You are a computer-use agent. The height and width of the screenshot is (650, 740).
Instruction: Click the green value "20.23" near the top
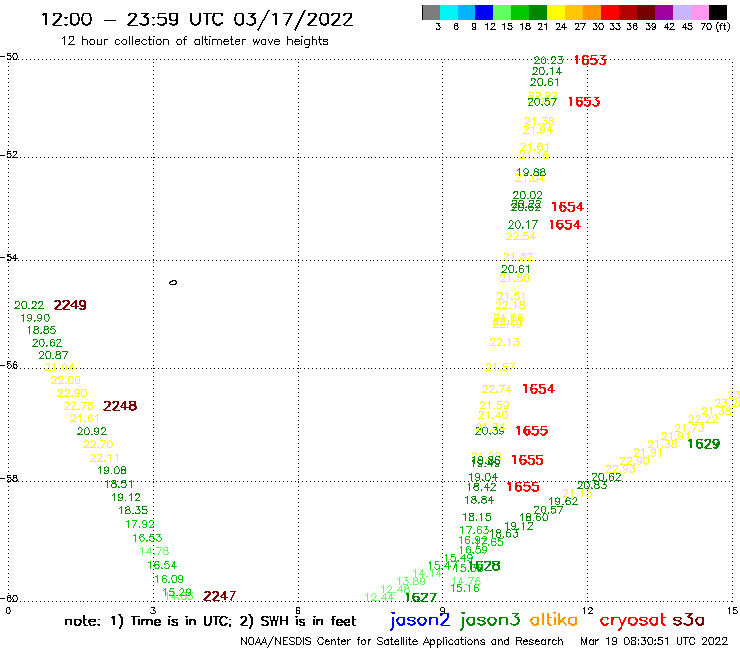pos(548,60)
